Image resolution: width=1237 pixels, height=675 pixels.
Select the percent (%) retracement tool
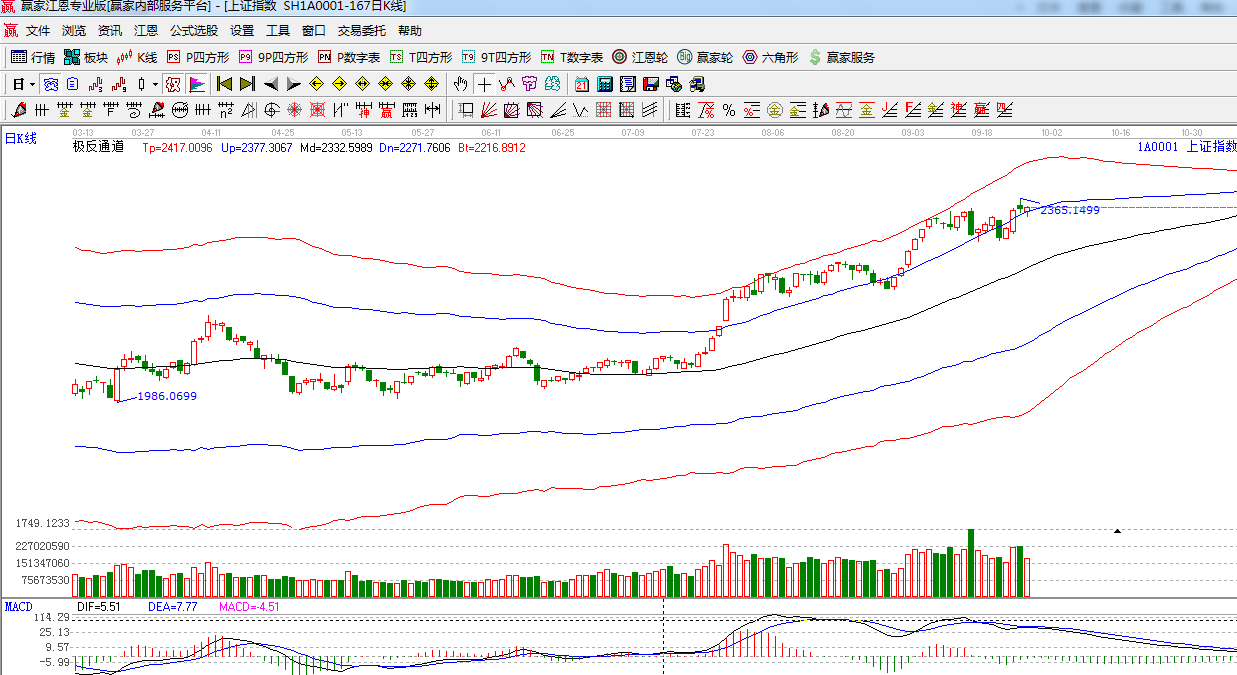coord(729,110)
